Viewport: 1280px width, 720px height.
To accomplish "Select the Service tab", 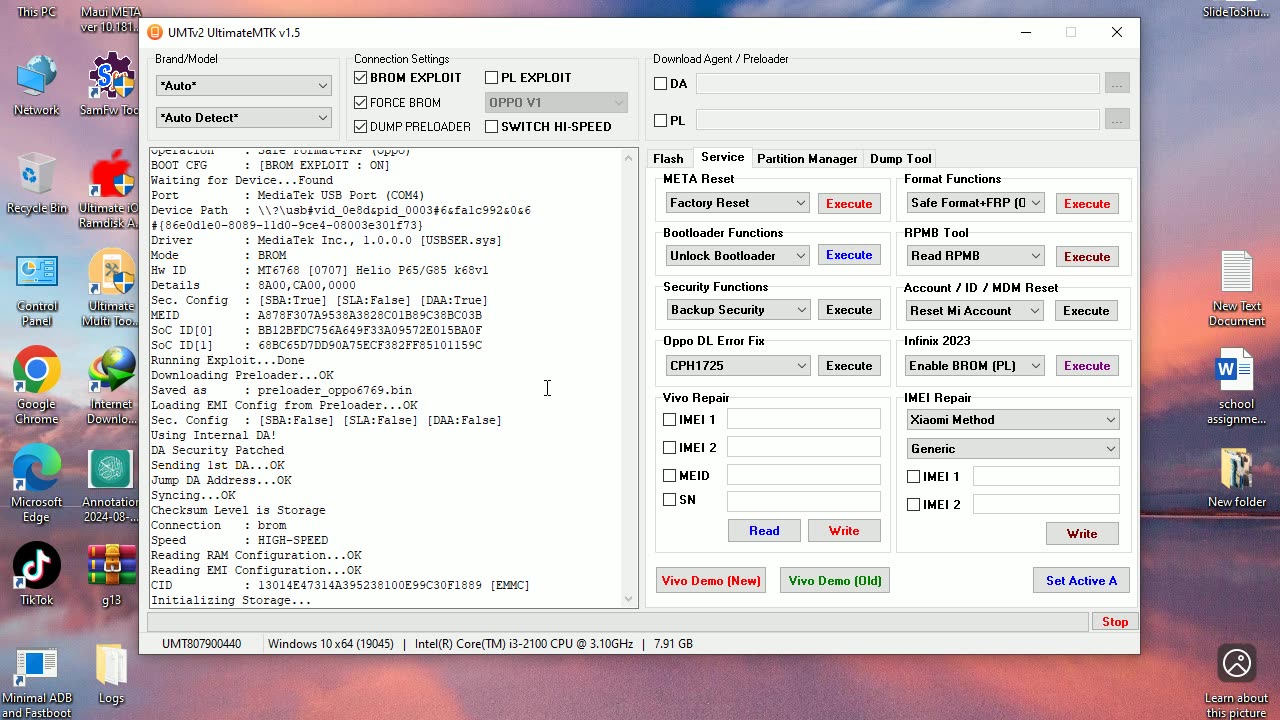I will (722, 157).
